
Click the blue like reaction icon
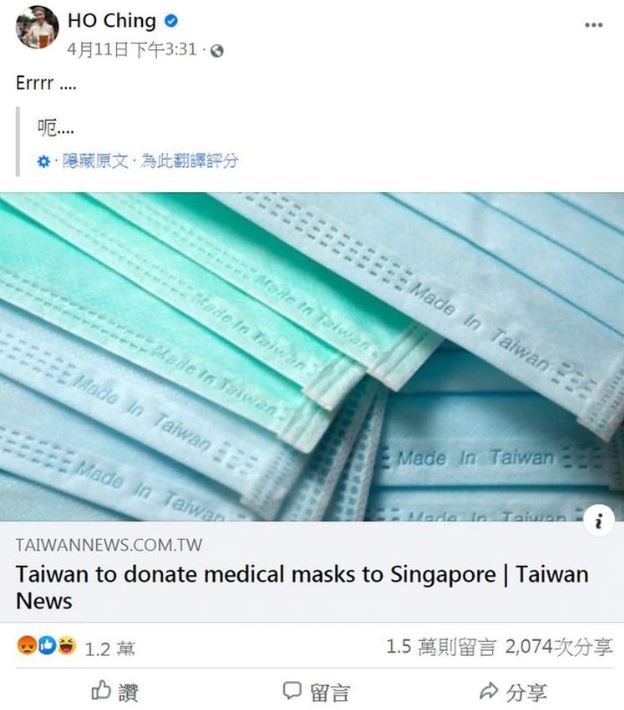[x=47, y=645]
